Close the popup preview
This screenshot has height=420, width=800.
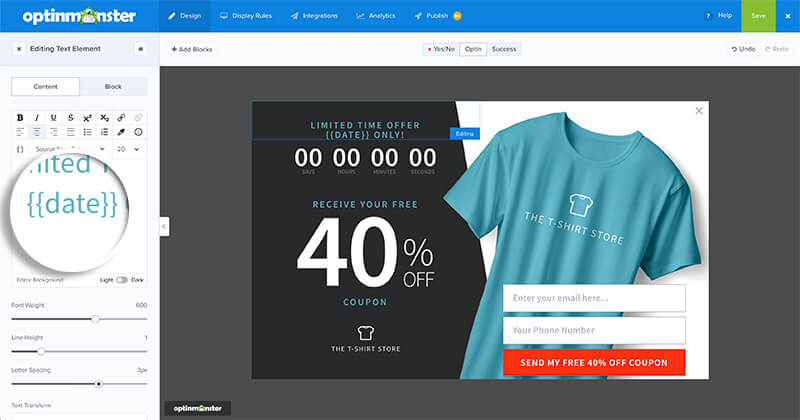[699, 111]
